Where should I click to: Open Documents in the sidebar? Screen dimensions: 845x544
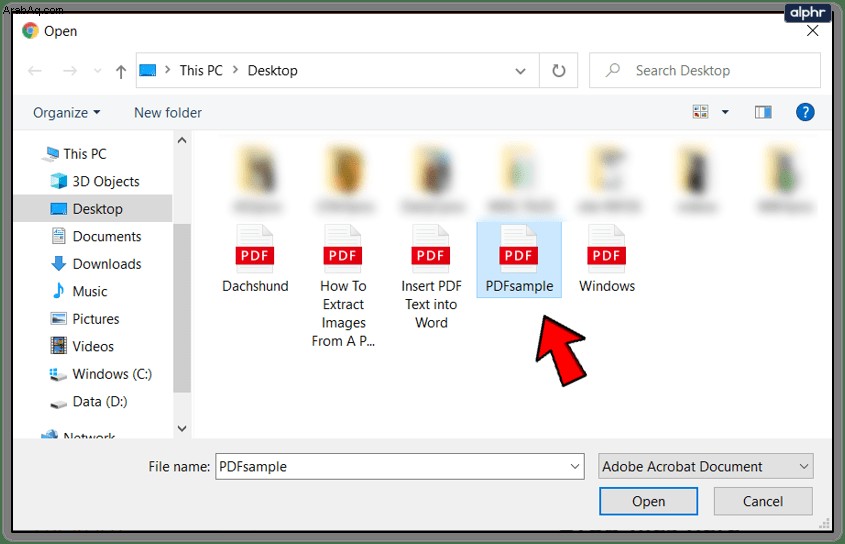click(96, 237)
